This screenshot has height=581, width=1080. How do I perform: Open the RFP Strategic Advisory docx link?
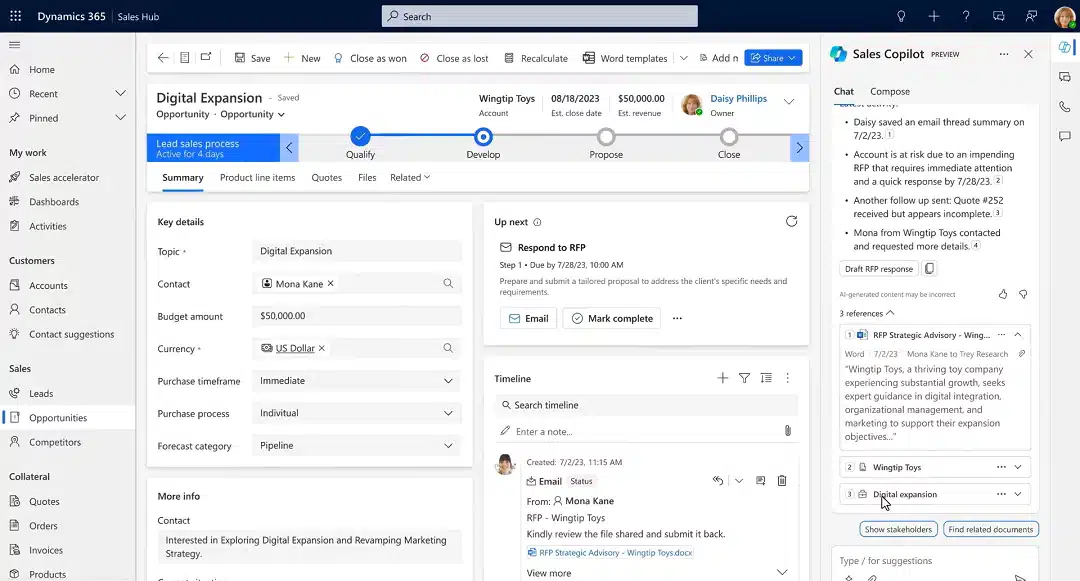[615, 552]
